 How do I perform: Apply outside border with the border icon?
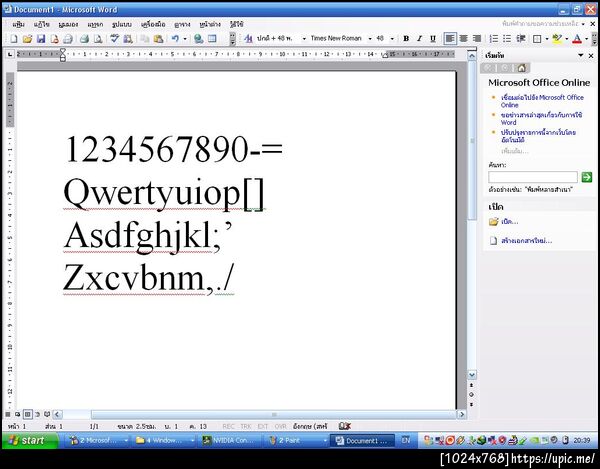tap(537, 39)
